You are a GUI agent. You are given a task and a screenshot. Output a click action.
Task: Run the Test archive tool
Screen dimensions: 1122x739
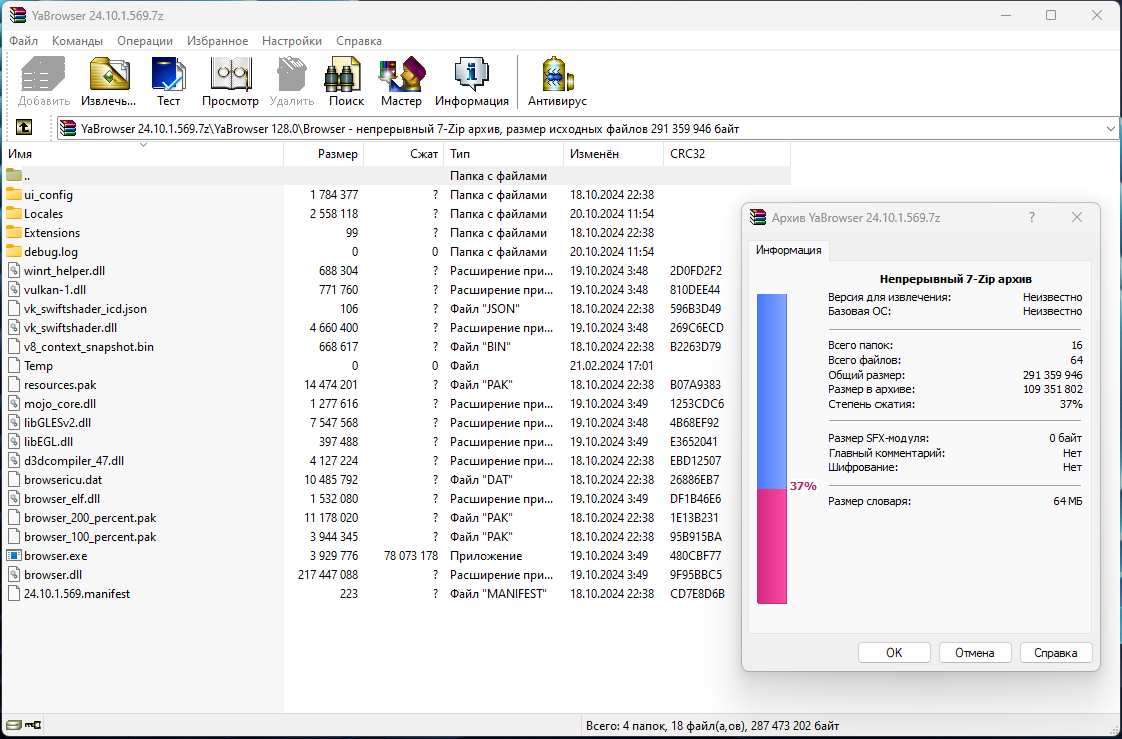(168, 81)
